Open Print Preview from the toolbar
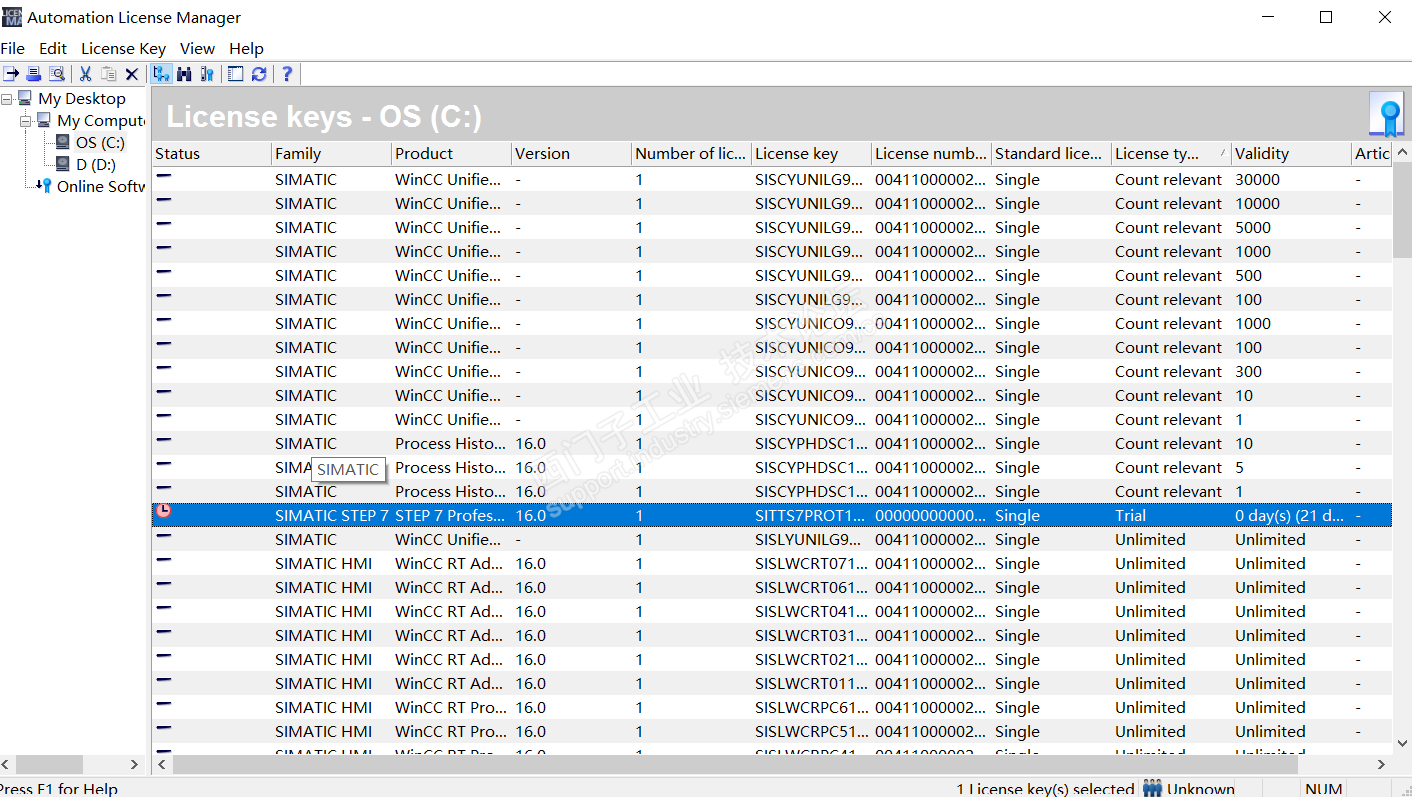Image resolution: width=1412 pixels, height=797 pixels. pyautogui.click(x=57, y=74)
